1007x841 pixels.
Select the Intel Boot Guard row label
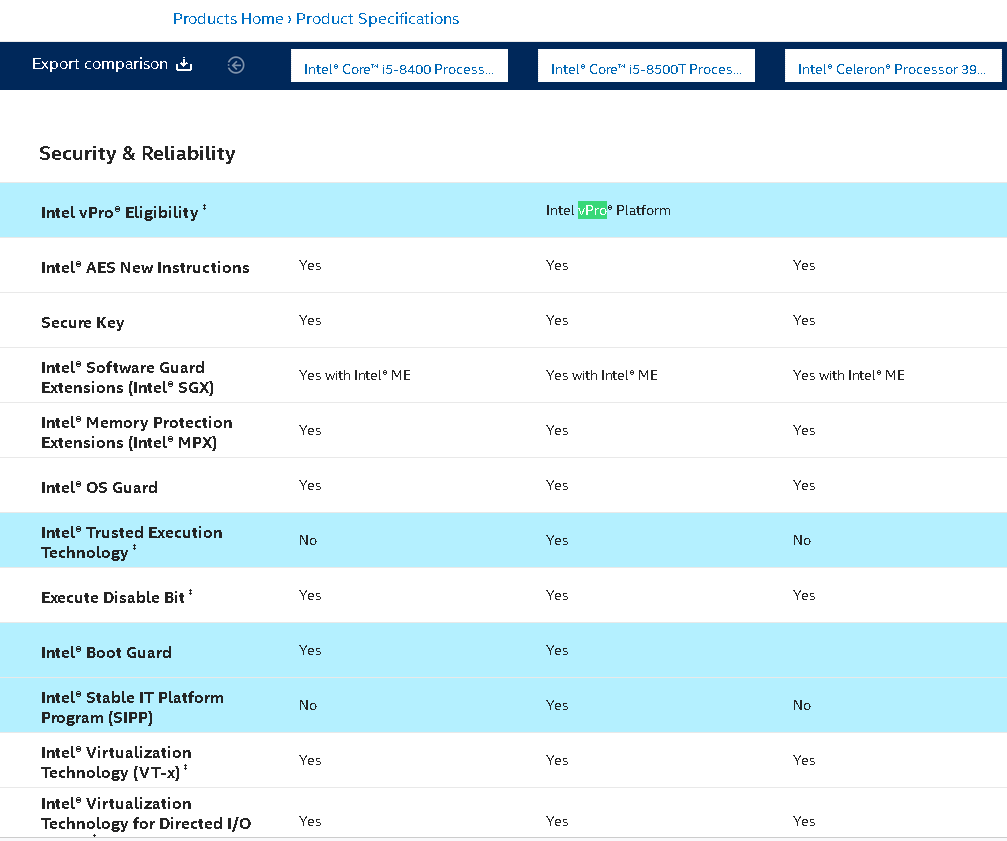107,652
